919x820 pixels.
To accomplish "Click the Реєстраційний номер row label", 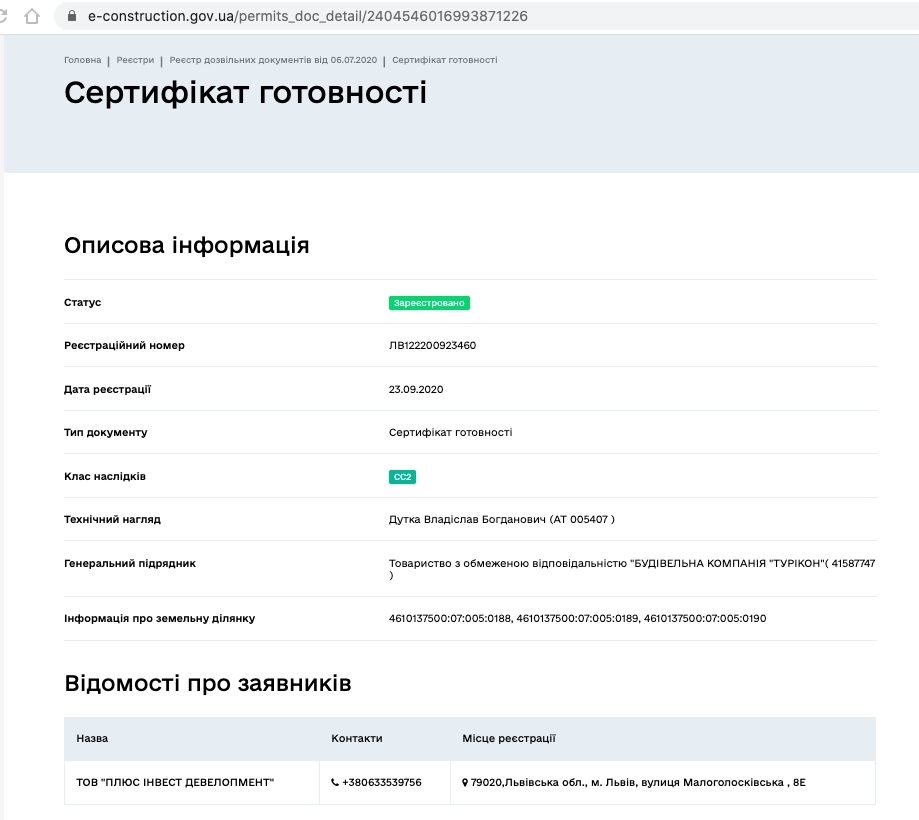I will pyautogui.click(x=124, y=346).
